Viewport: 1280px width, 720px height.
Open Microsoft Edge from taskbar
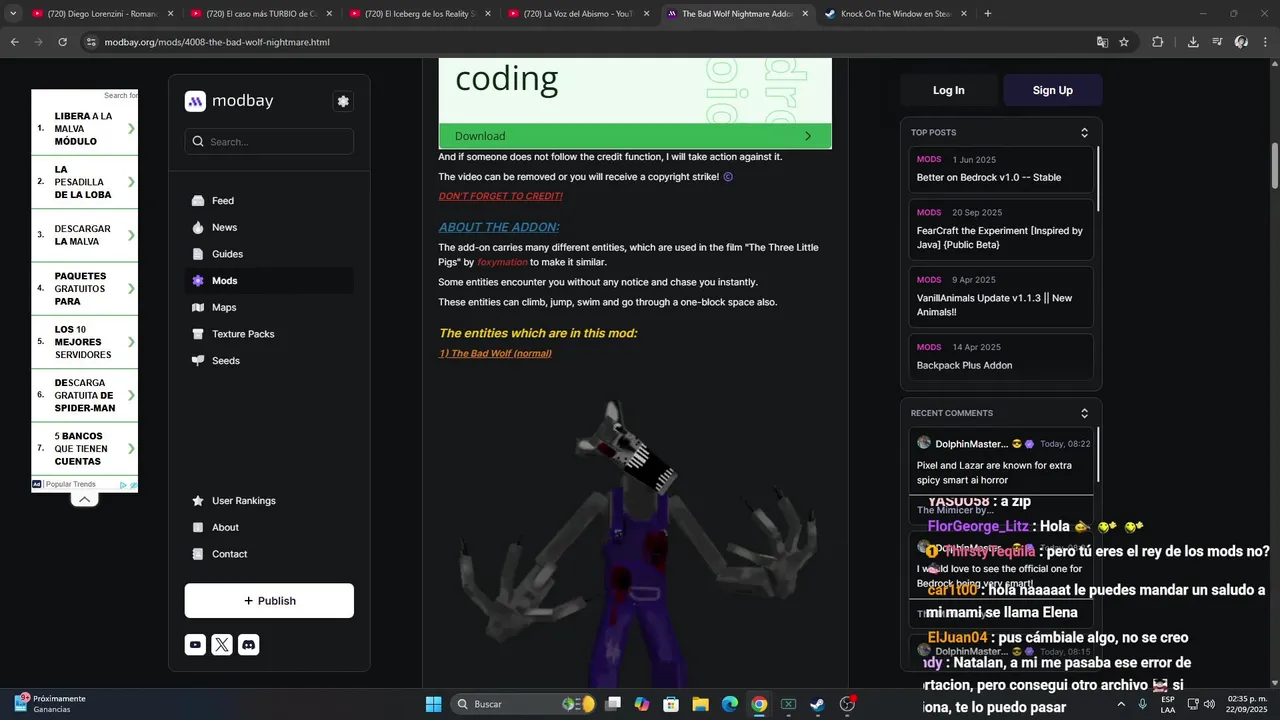(730, 704)
